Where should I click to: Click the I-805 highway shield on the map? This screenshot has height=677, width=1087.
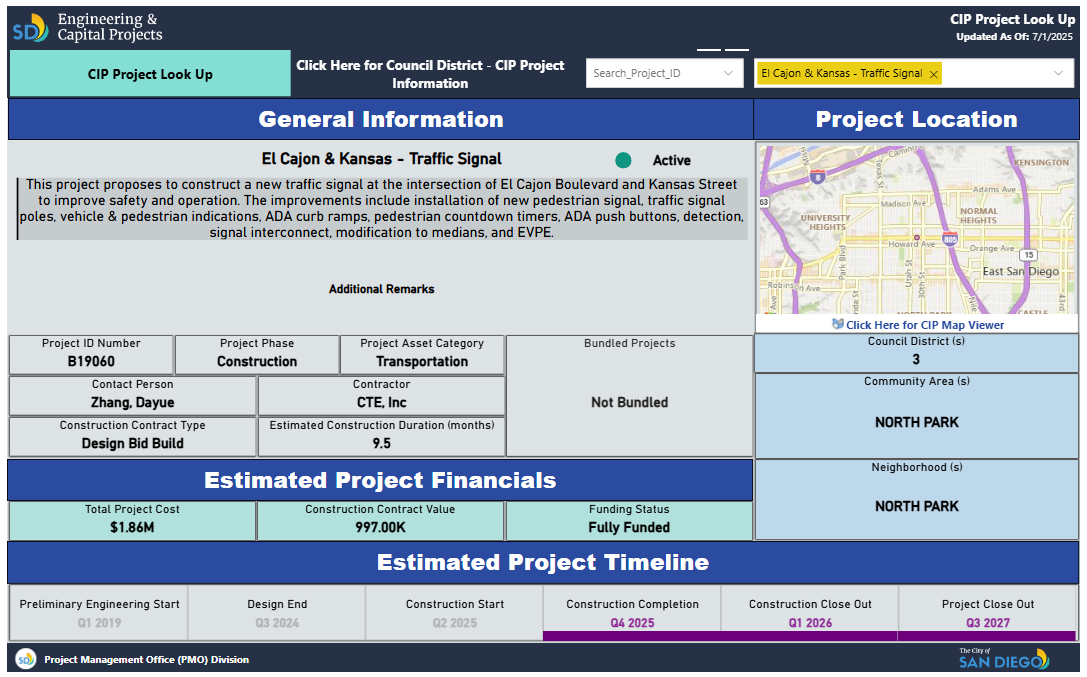(949, 240)
